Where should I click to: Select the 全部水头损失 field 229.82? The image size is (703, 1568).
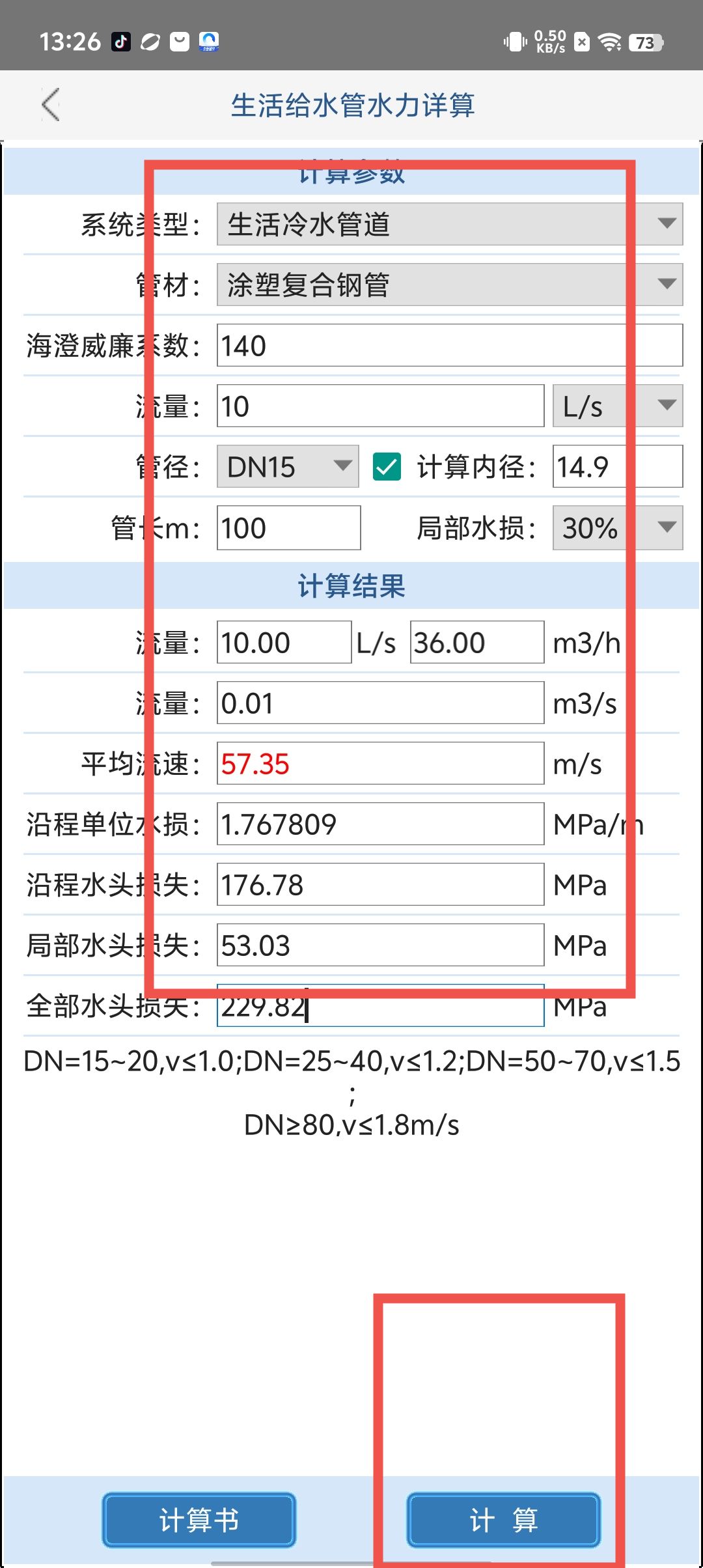(380, 1005)
